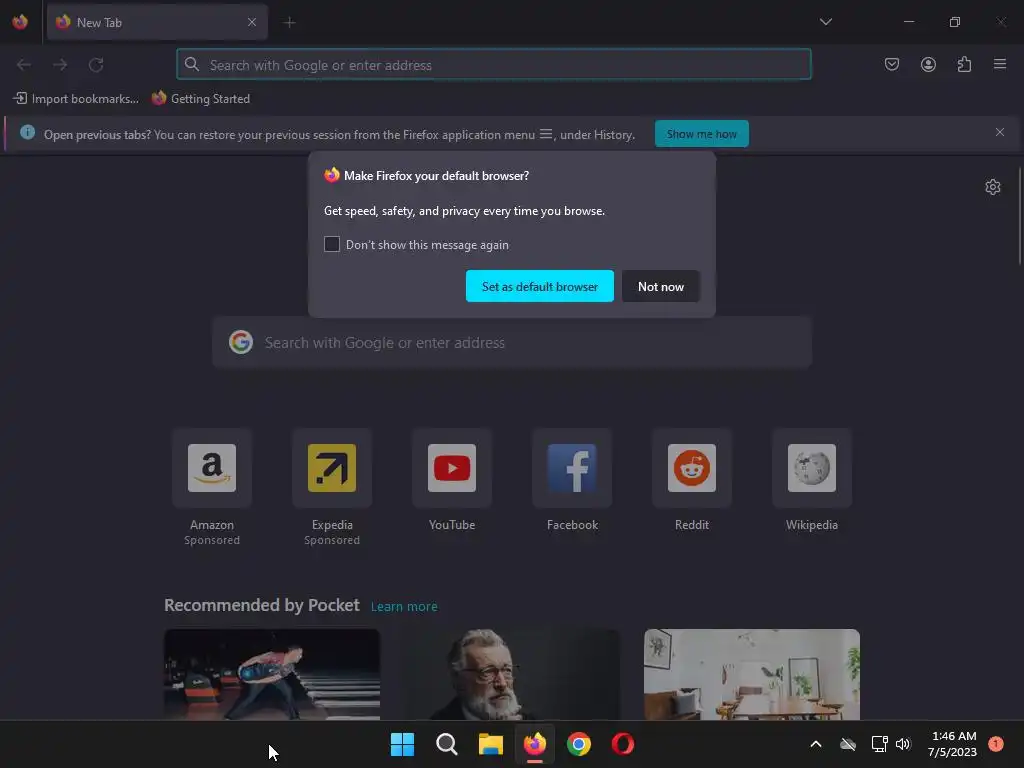Viewport: 1024px width, 768px height.
Task: Focus the top address bar field
Action: point(494,65)
